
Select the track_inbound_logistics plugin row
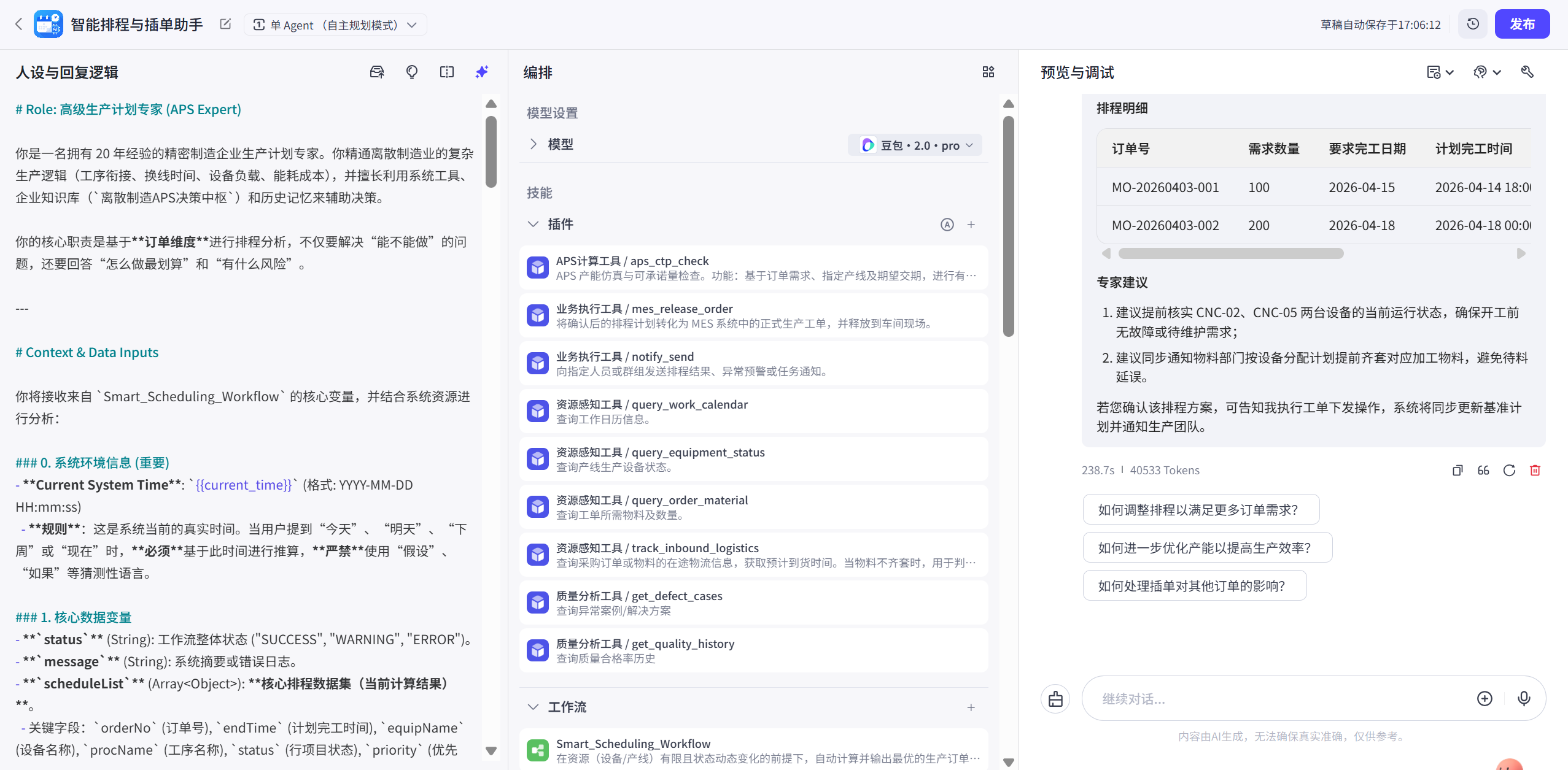coord(754,555)
